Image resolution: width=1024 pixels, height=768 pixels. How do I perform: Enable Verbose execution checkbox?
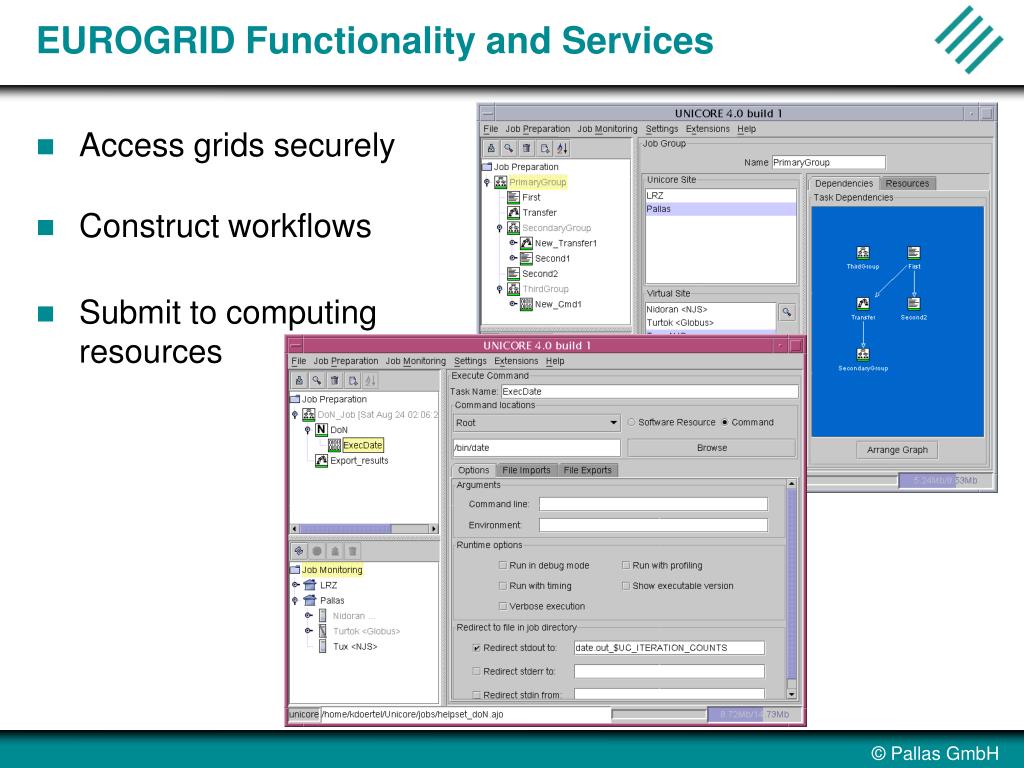point(502,606)
